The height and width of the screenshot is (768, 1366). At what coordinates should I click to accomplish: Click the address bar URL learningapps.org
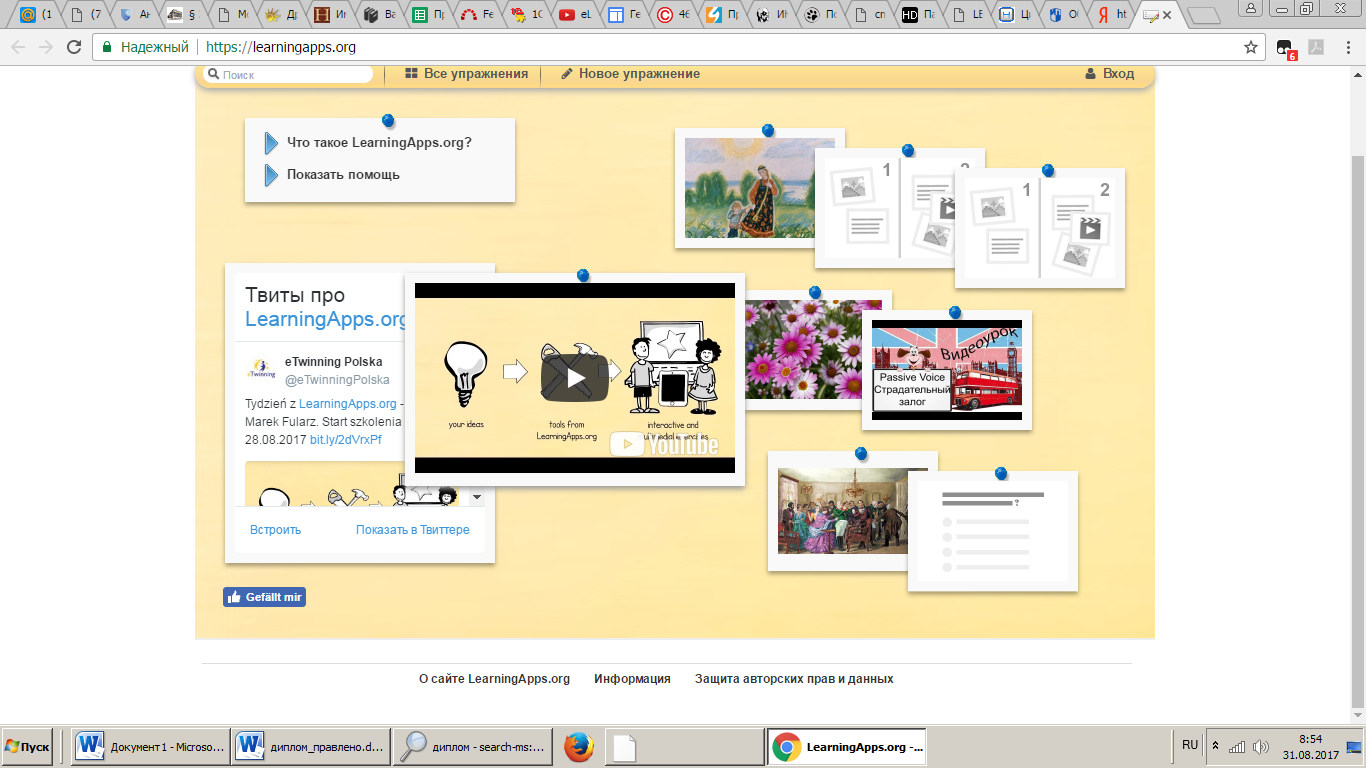[x=281, y=47]
